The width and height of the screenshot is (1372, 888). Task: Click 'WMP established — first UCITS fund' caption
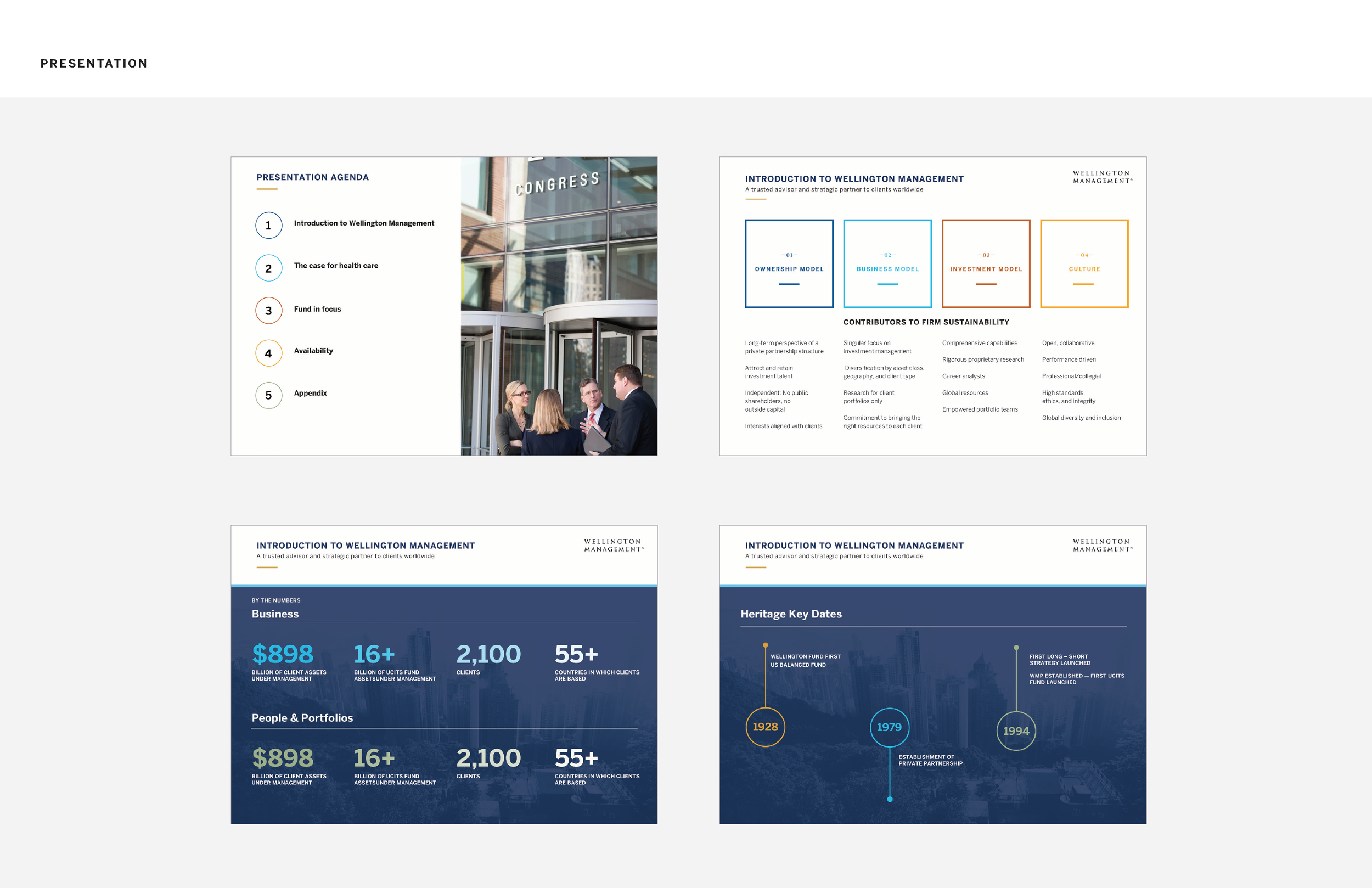pyautogui.click(x=1077, y=679)
